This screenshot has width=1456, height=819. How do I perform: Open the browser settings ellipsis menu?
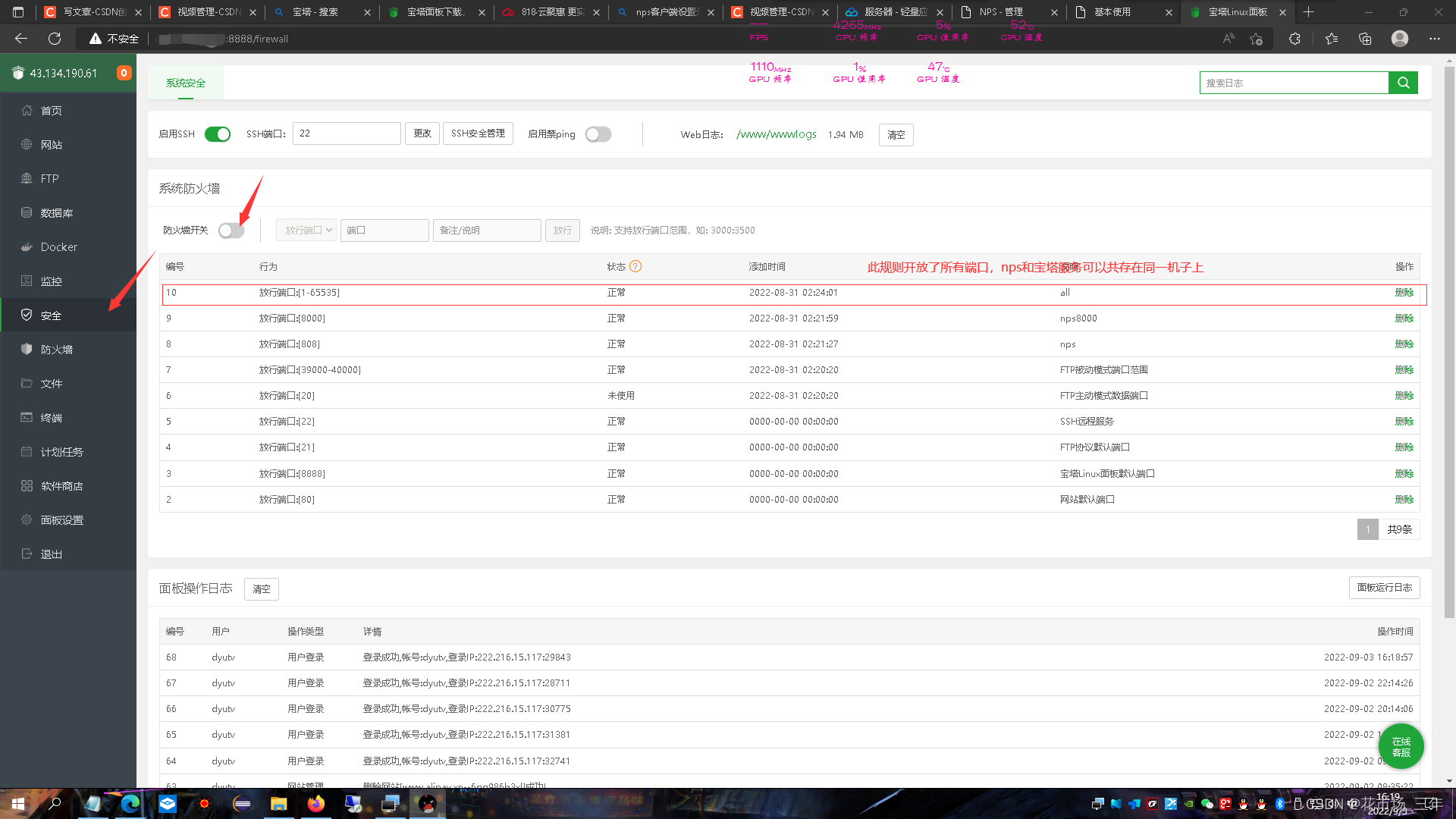point(1434,39)
